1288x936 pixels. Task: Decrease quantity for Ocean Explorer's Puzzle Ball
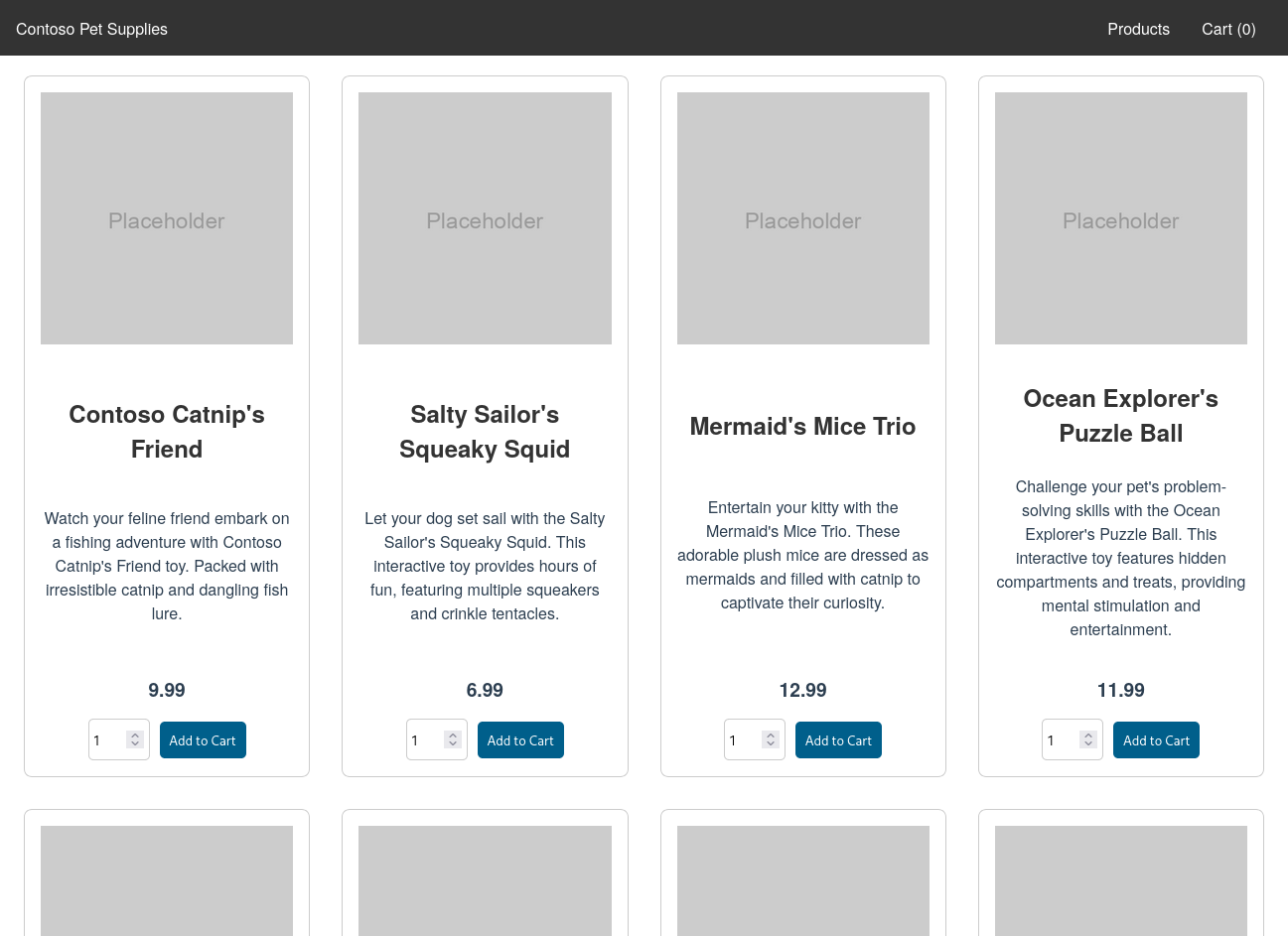pos(1087,745)
